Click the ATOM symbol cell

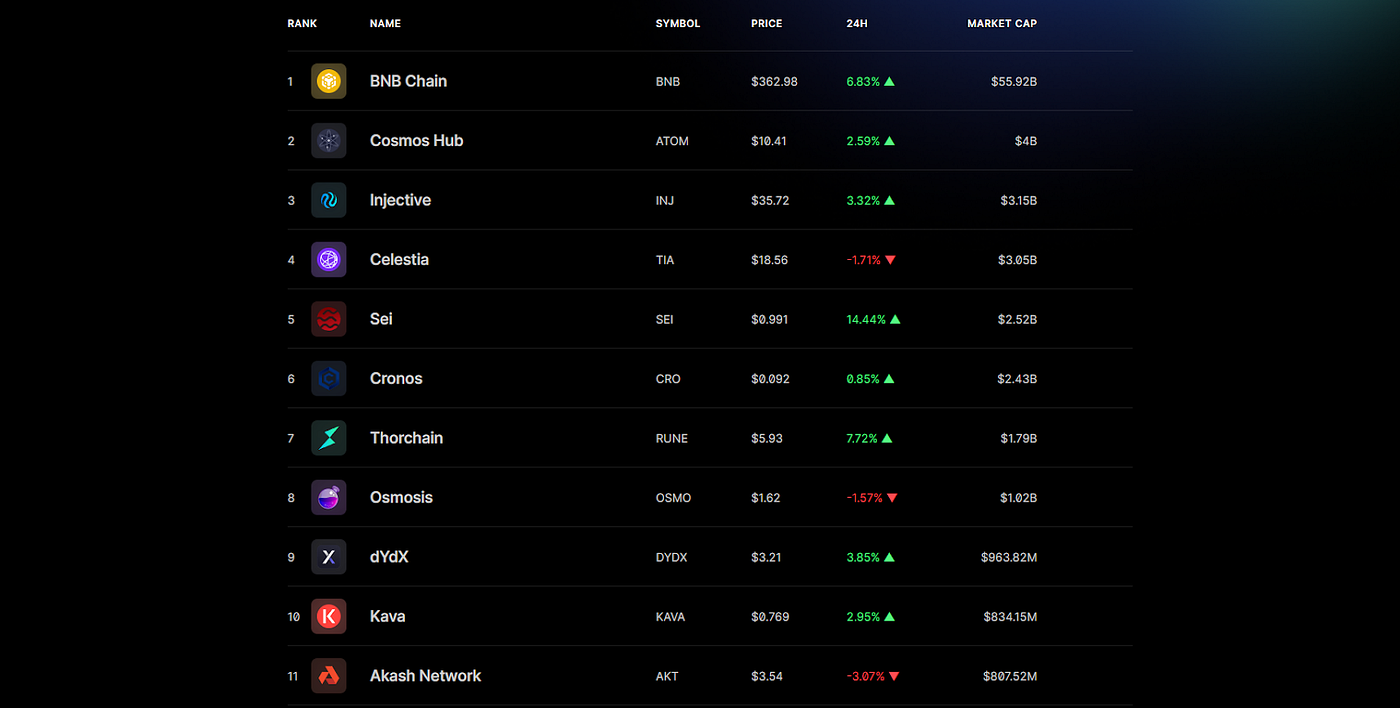coord(672,141)
